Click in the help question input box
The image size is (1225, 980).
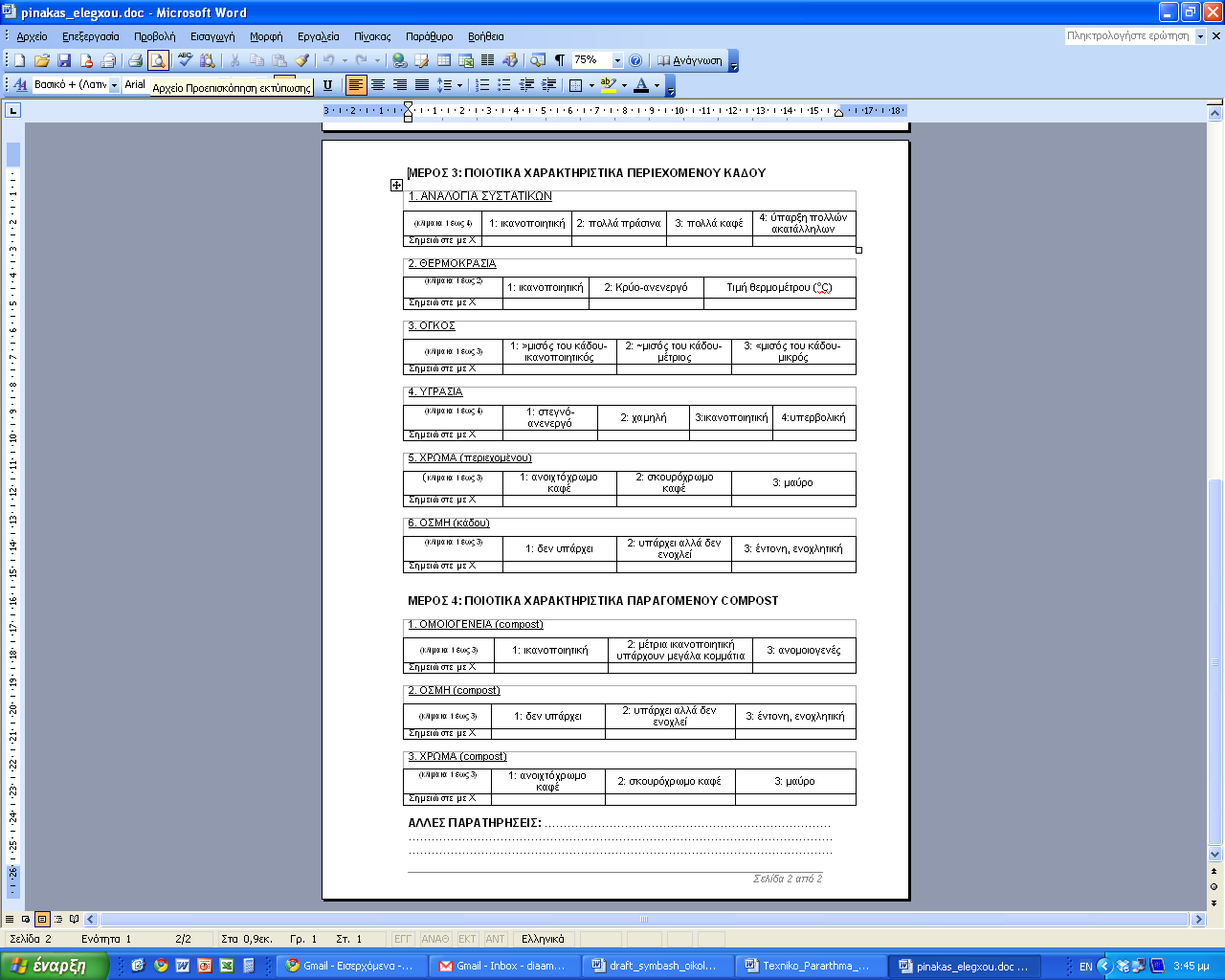pos(1128,36)
